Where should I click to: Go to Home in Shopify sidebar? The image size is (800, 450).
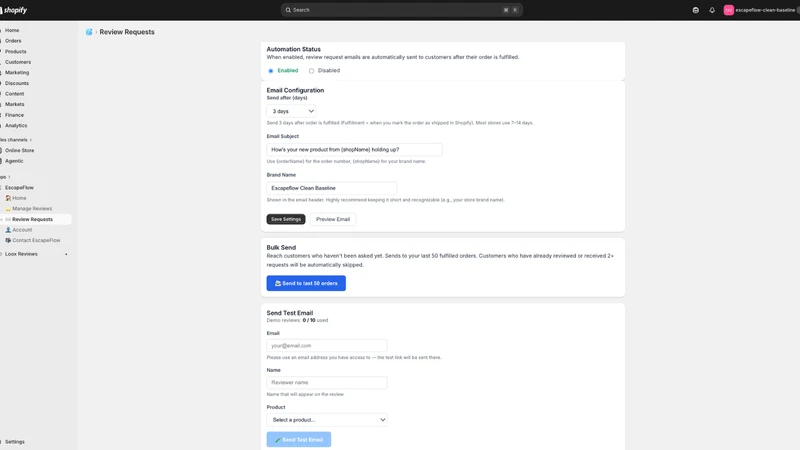click(12, 30)
